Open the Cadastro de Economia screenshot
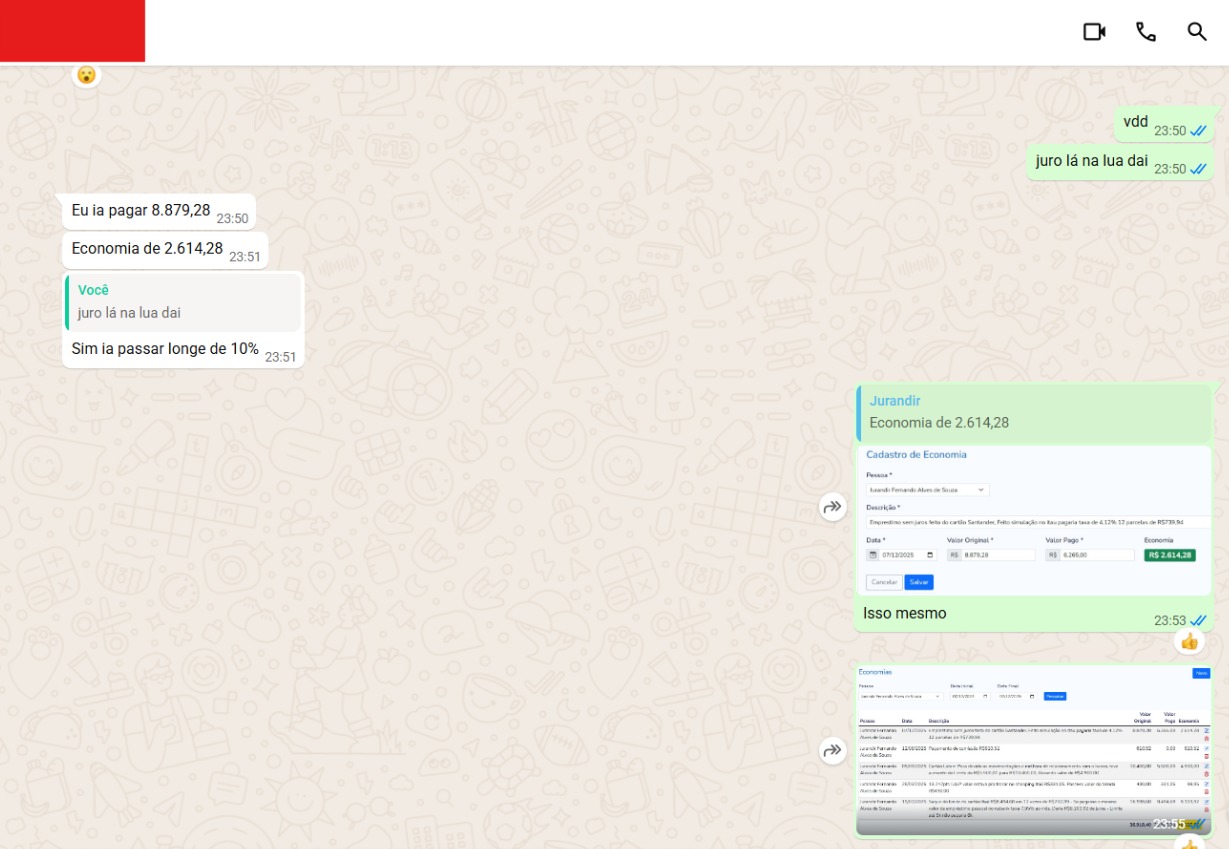 point(1034,518)
